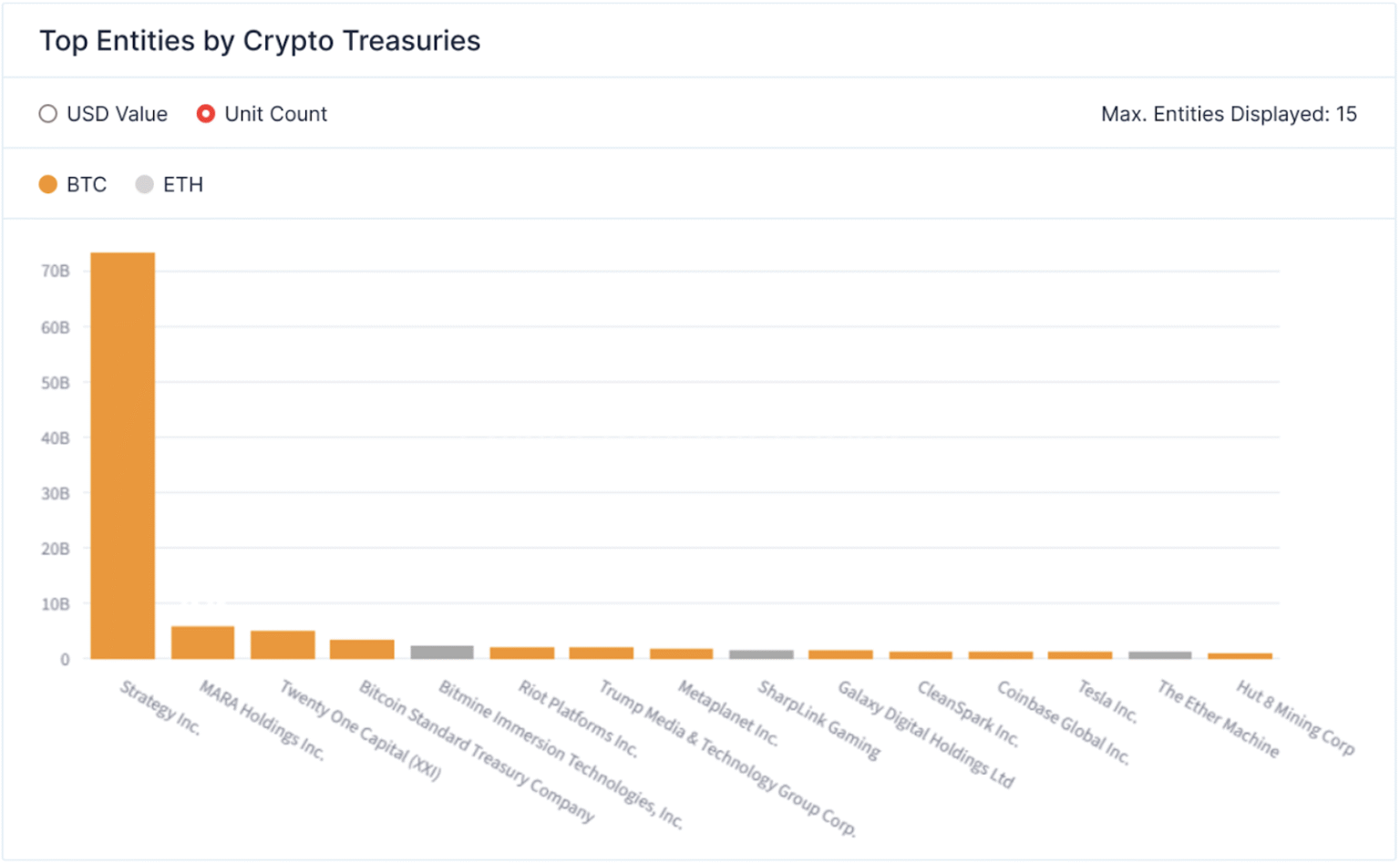Click the 60B y-axis tick label
The image size is (1400, 864).
click(56, 327)
